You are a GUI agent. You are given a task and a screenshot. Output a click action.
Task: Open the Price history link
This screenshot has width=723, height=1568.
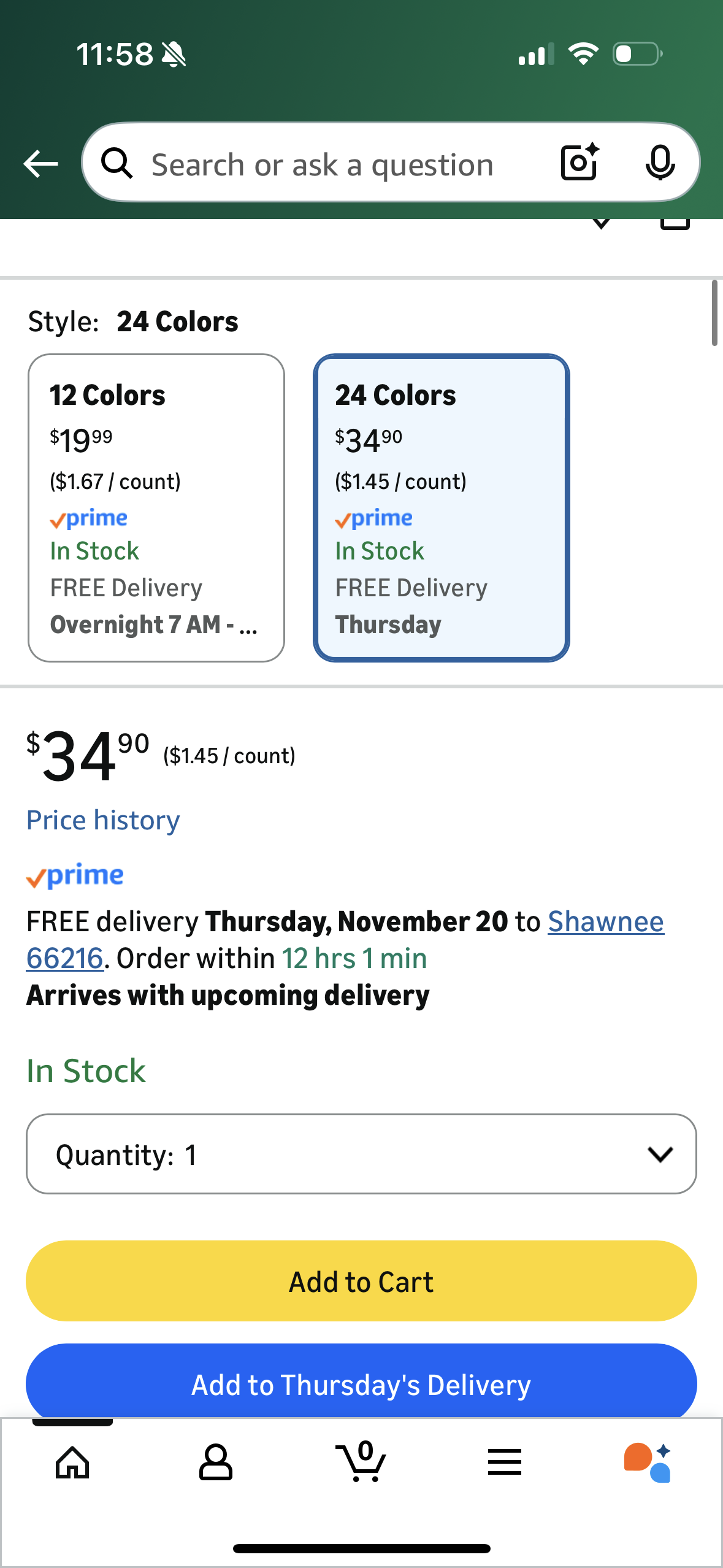[x=103, y=820]
